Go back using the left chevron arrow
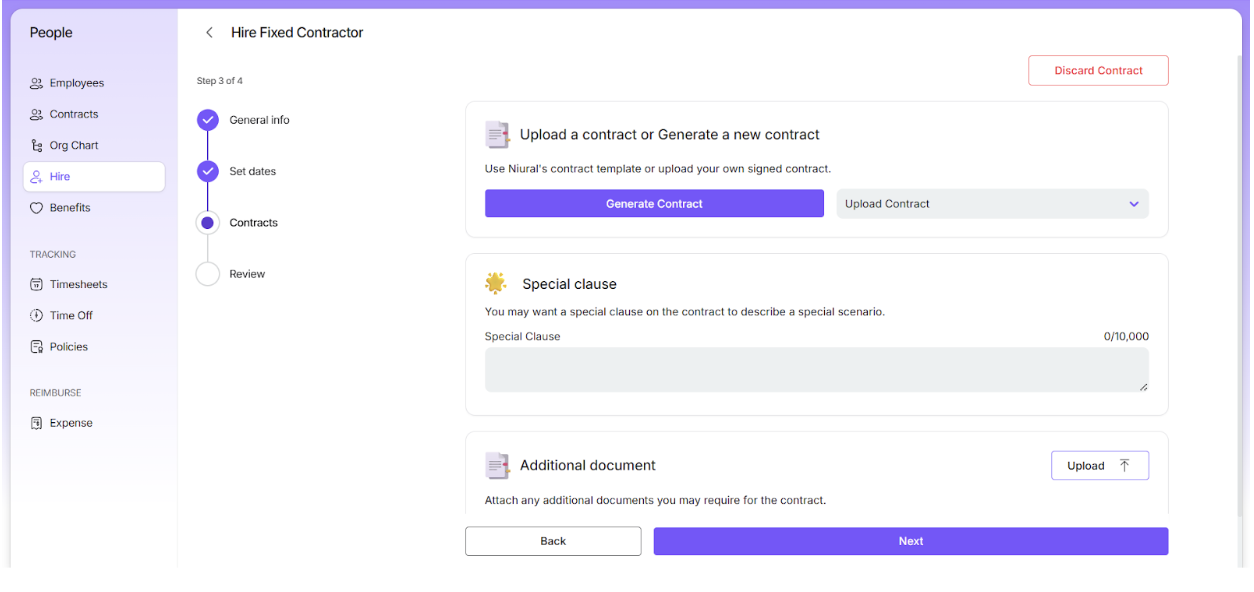1254x592 pixels. coord(209,33)
